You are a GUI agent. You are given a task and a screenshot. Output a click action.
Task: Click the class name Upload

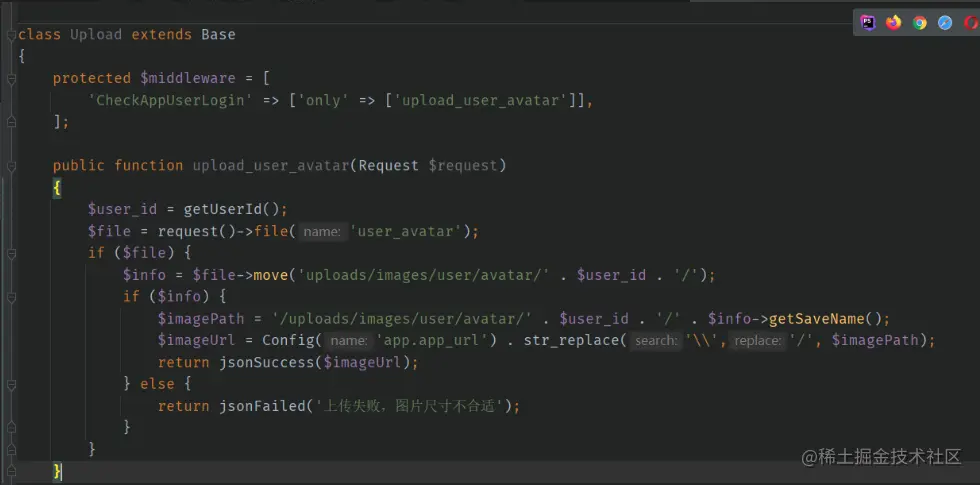click(x=96, y=34)
